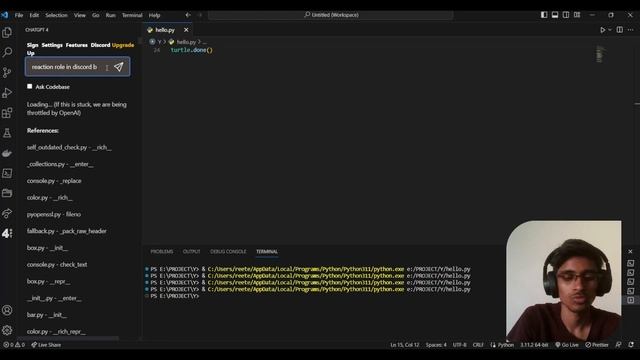The height and width of the screenshot is (360, 640).
Task: Open reference console.py - _replace
Action: tap(54, 181)
